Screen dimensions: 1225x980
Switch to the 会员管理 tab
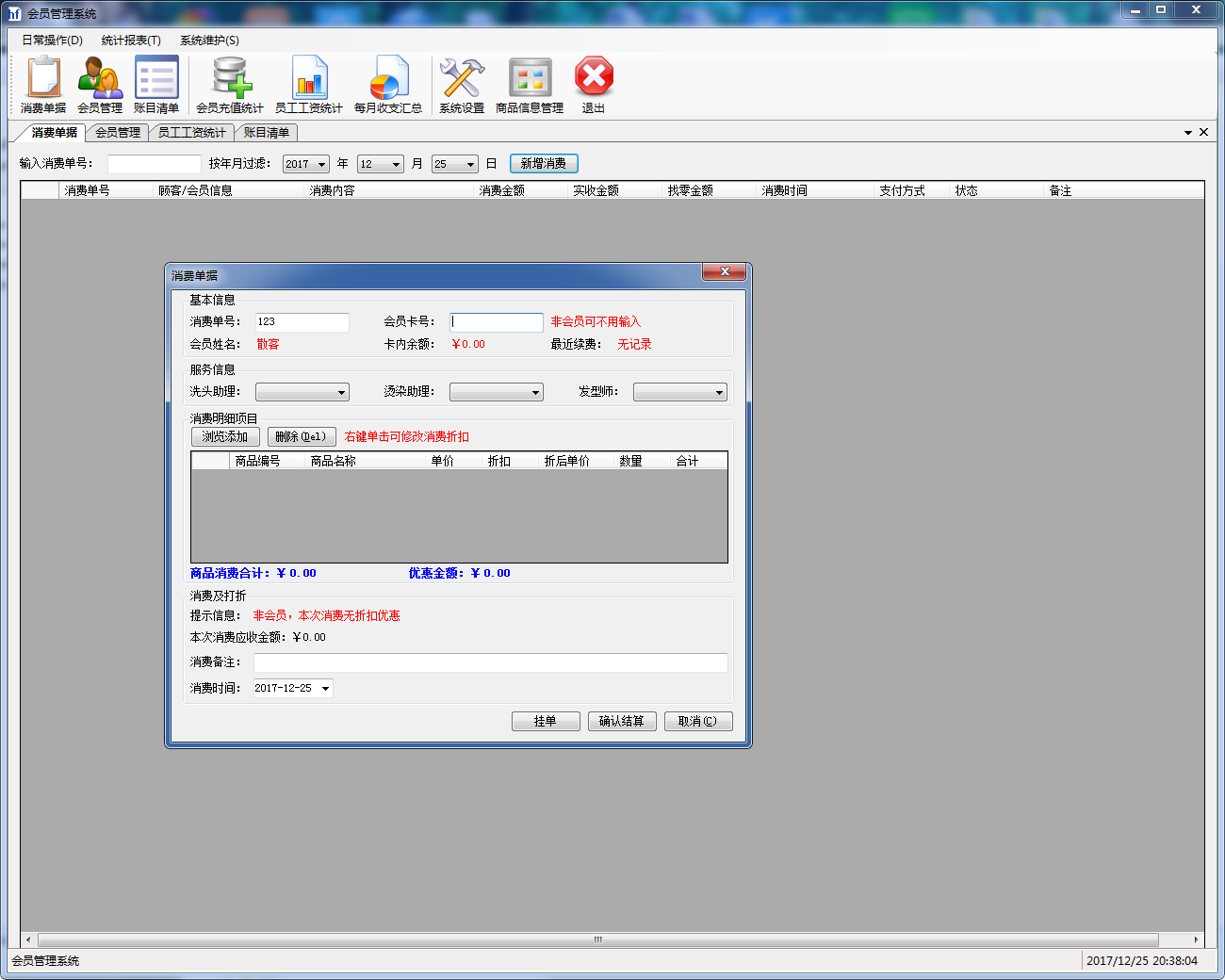tap(117, 133)
